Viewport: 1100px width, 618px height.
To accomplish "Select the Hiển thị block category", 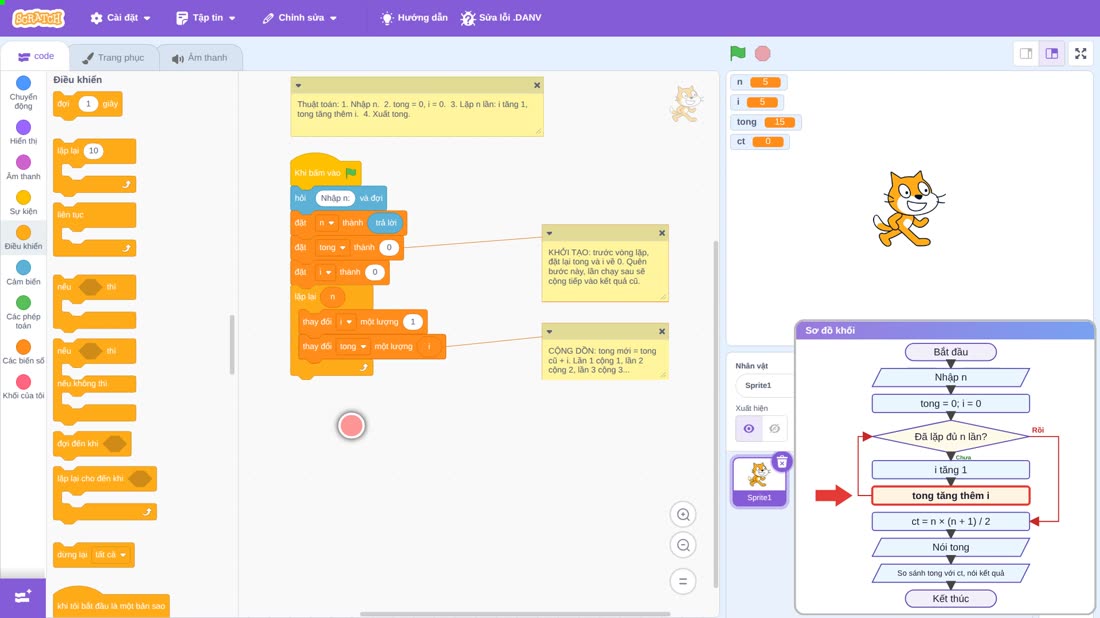I will (x=23, y=132).
